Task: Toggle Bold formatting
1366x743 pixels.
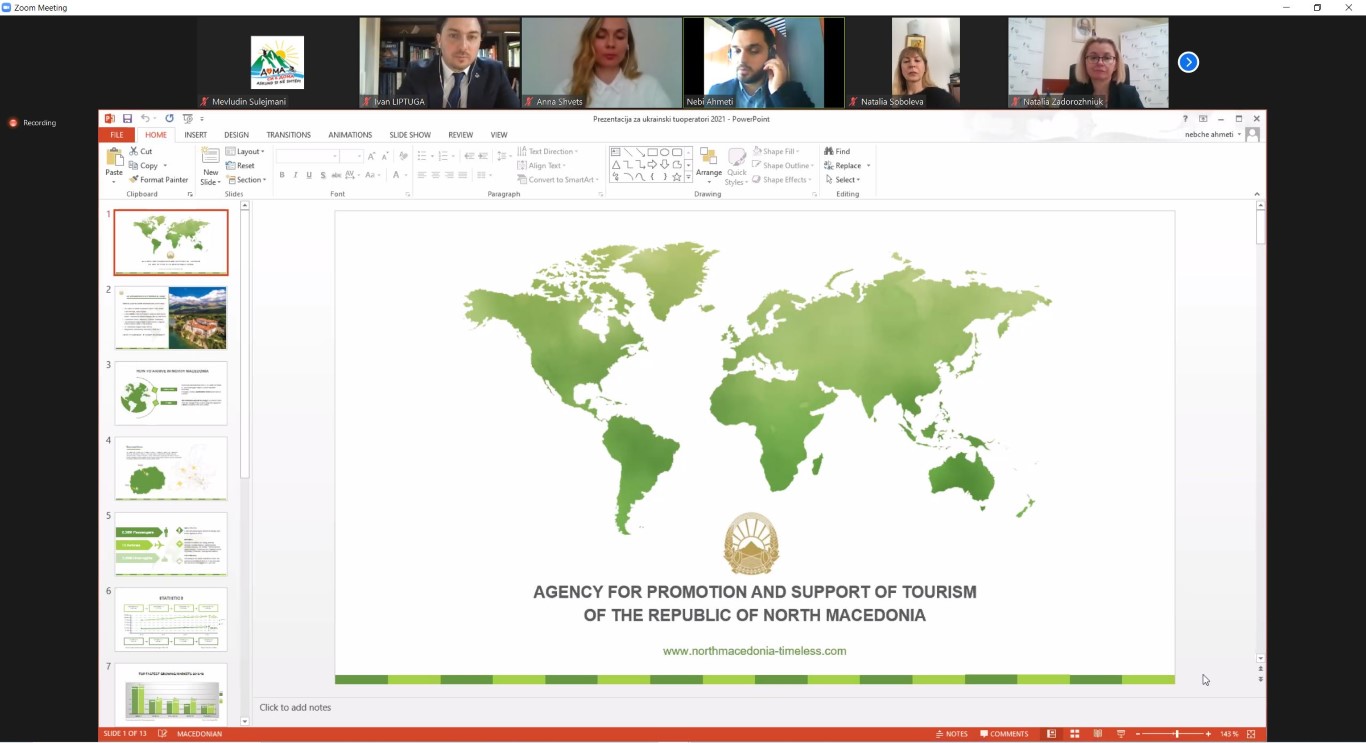Action: point(282,175)
